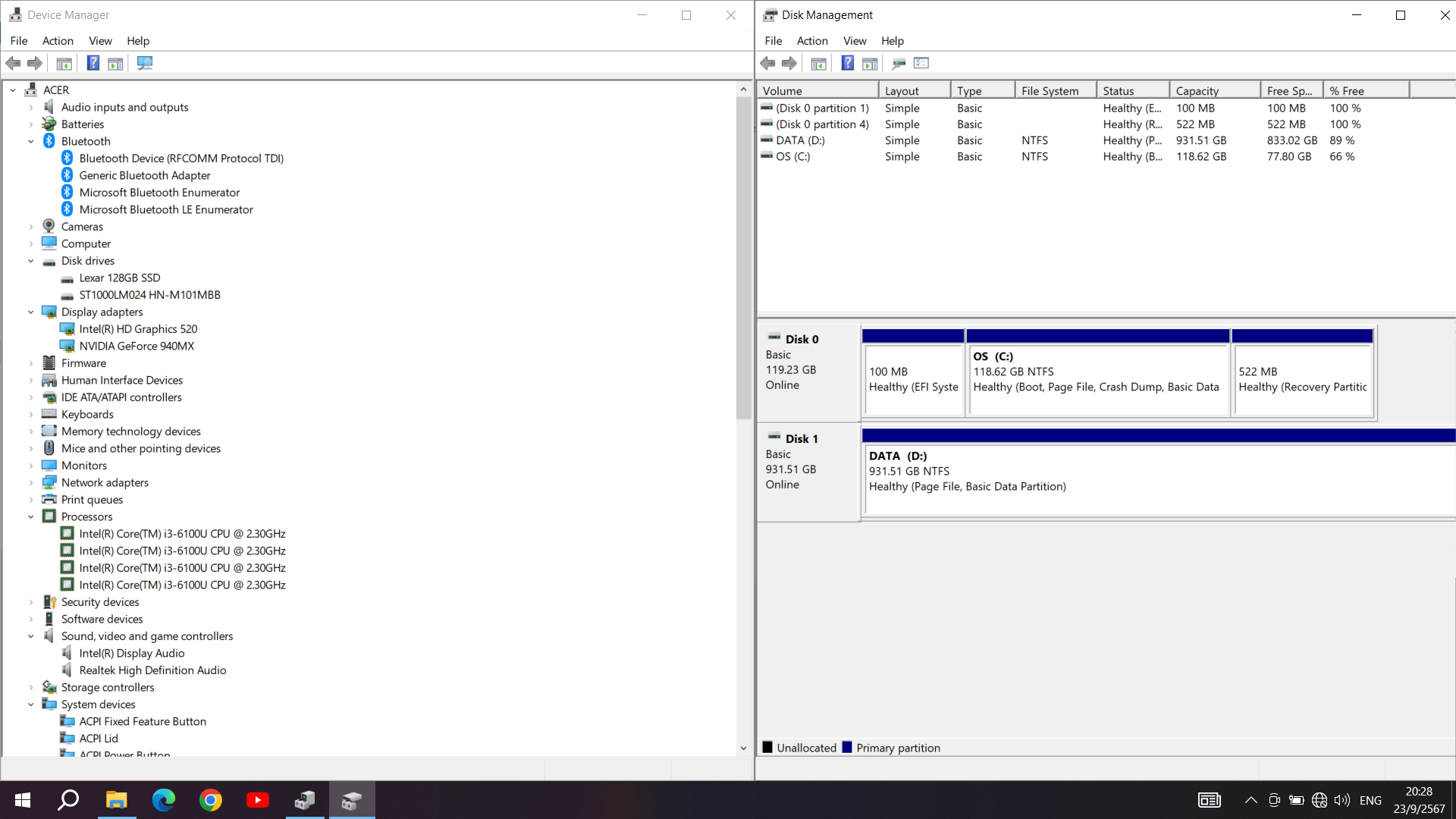The image size is (1456, 819).
Task: Collapse the Display adapters category
Action: 31,312
